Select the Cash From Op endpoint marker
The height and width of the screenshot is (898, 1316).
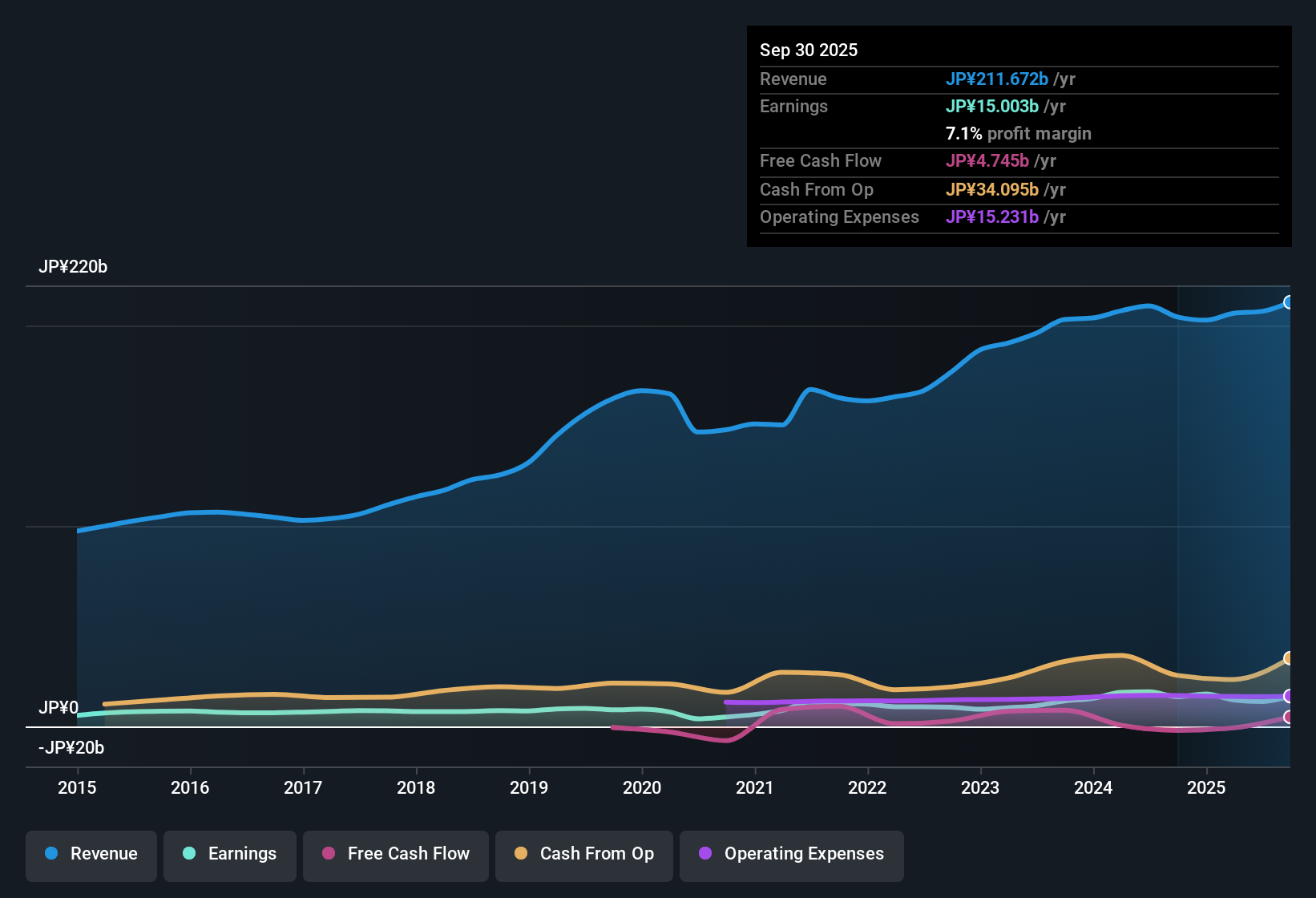[x=1289, y=657]
